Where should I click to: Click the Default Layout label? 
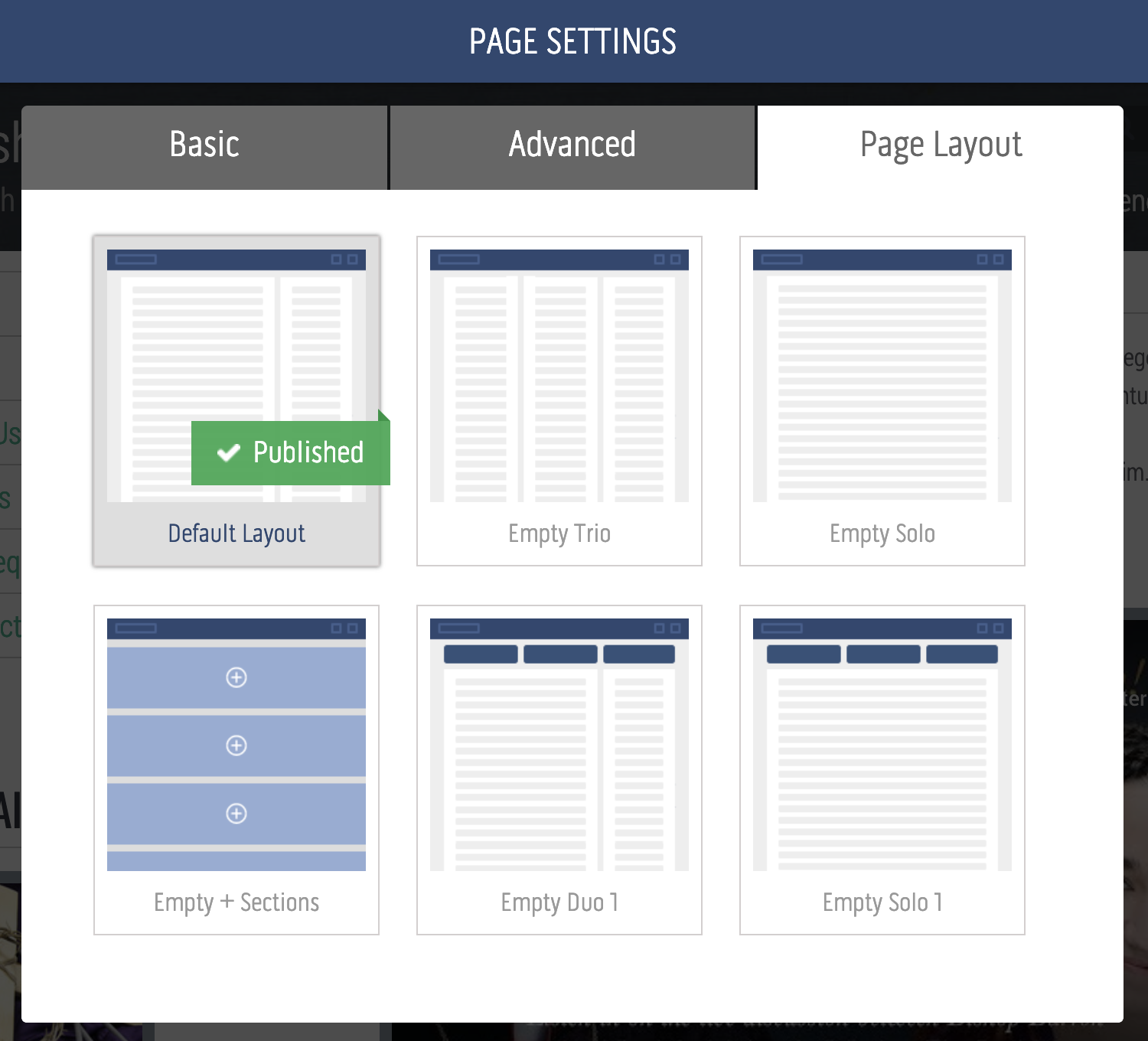point(236,534)
